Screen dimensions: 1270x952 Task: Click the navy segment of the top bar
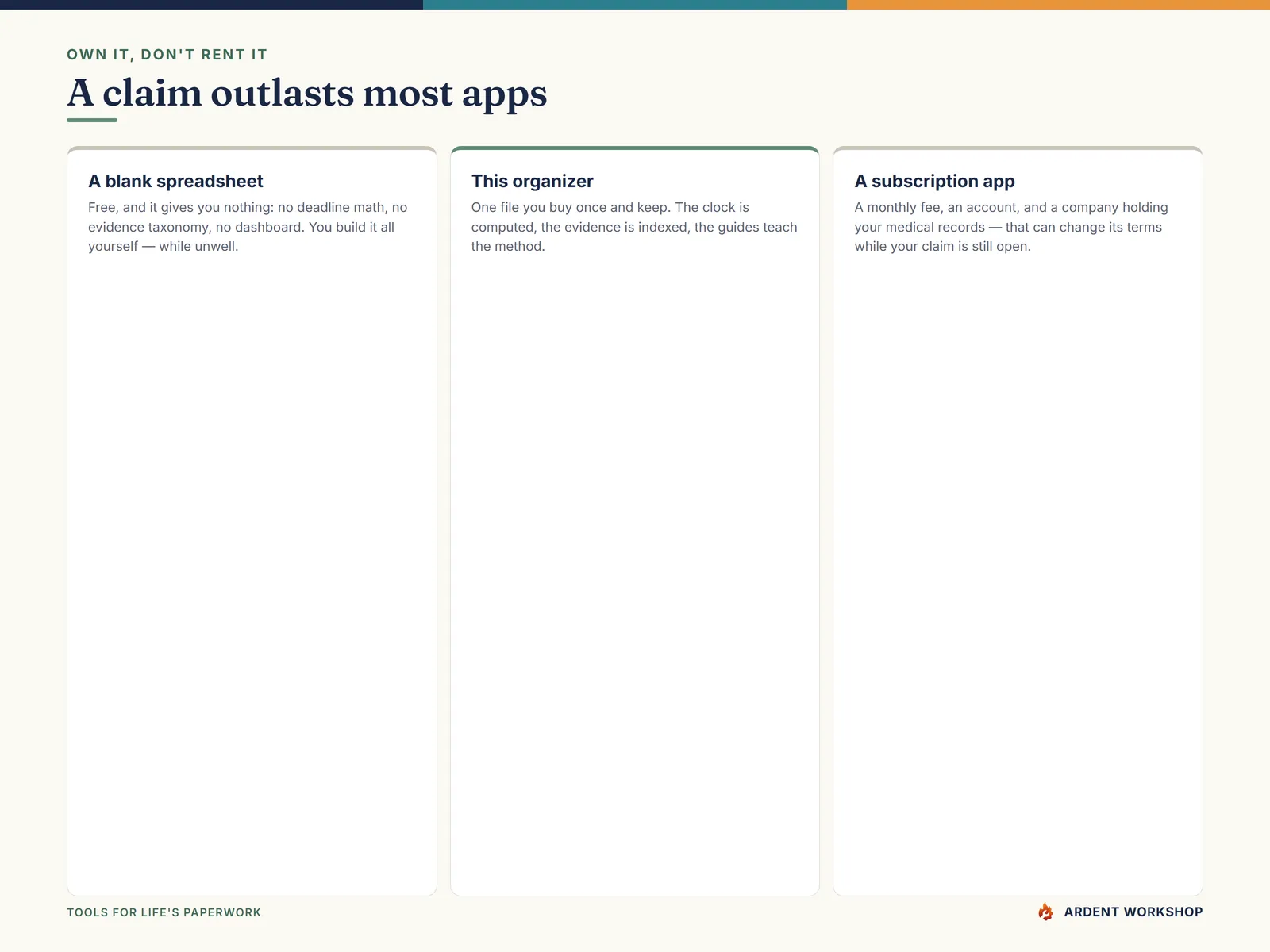[x=211, y=5]
